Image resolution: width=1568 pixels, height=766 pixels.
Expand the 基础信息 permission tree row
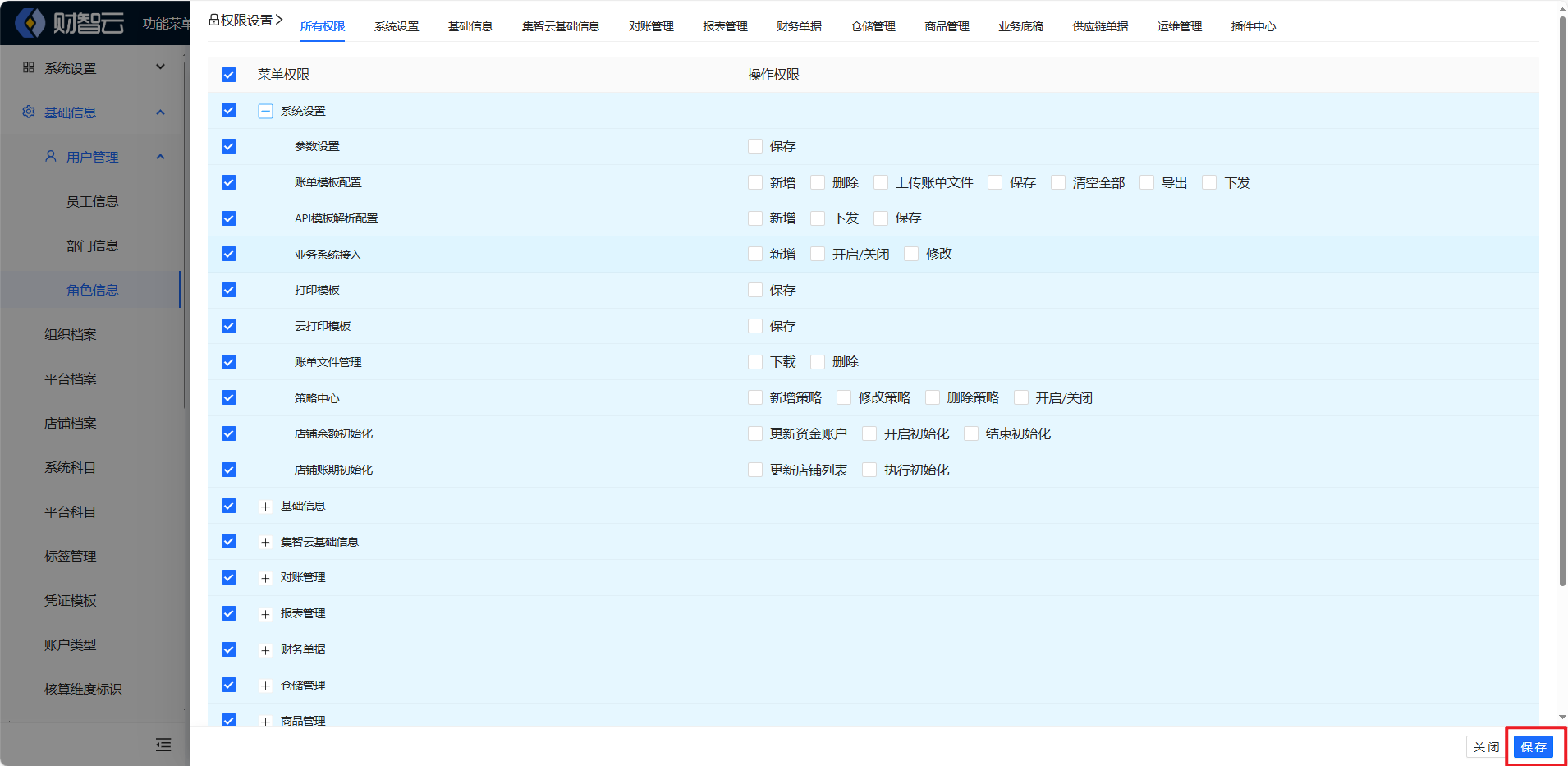click(x=265, y=507)
